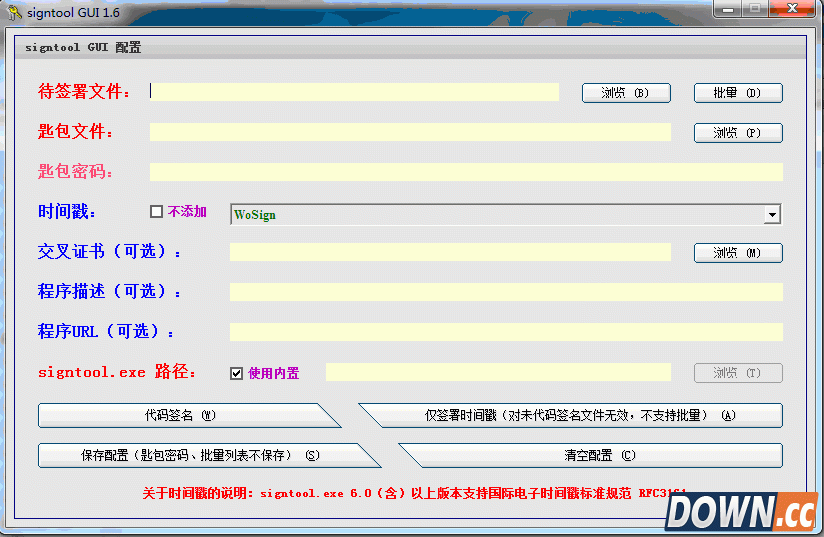This screenshot has width=824, height=537.
Task: Click the 时间戳 label
Action: click(67, 212)
